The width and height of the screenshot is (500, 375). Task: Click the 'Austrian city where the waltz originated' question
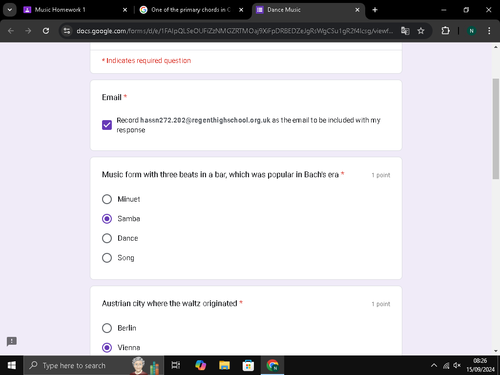[169, 303]
